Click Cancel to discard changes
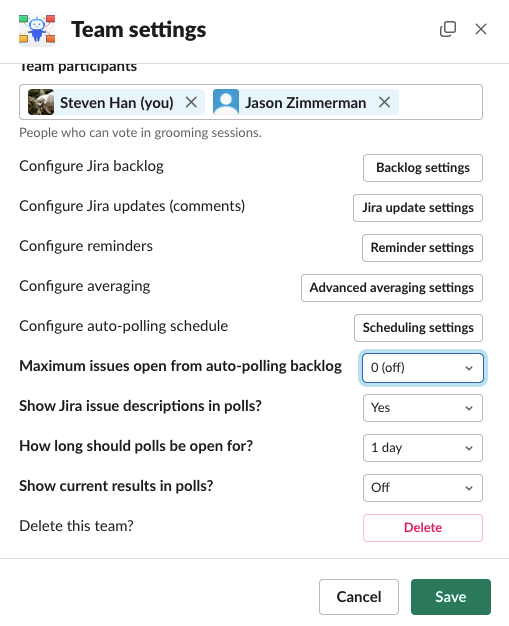Image resolution: width=509 pixels, height=626 pixels. (358, 597)
